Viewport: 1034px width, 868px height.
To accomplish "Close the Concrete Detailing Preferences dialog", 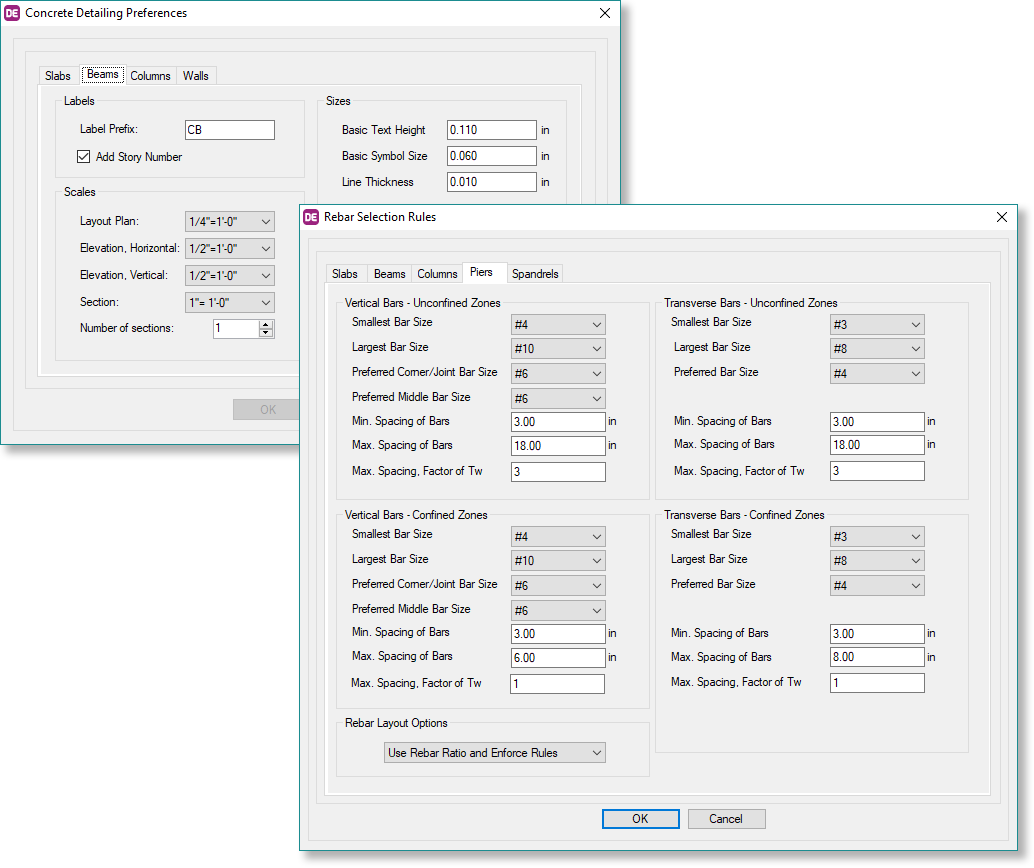I will pyautogui.click(x=604, y=13).
